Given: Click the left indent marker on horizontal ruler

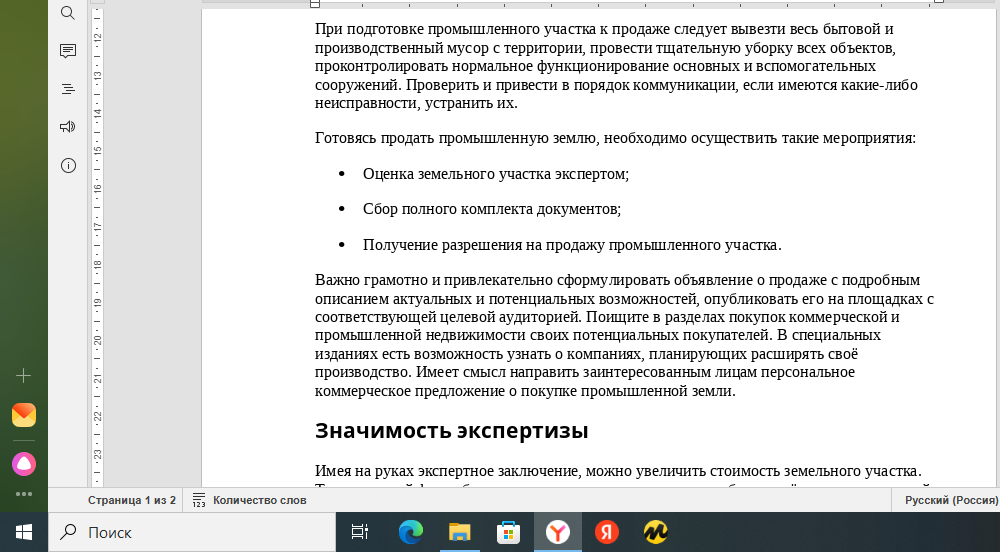Looking at the screenshot, I should [314, 4].
